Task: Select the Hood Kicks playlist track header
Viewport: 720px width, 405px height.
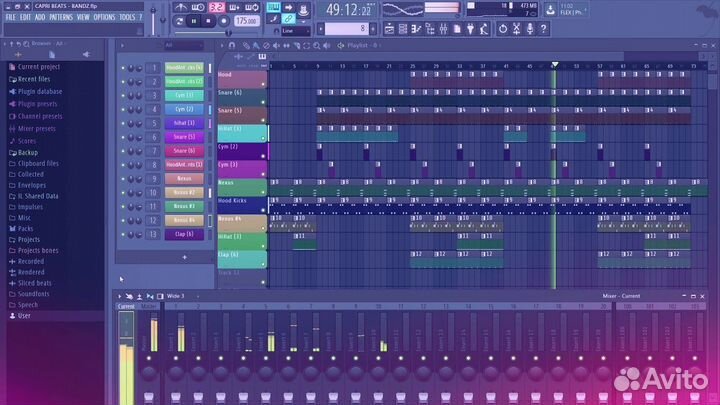Action: click(241, 201)
